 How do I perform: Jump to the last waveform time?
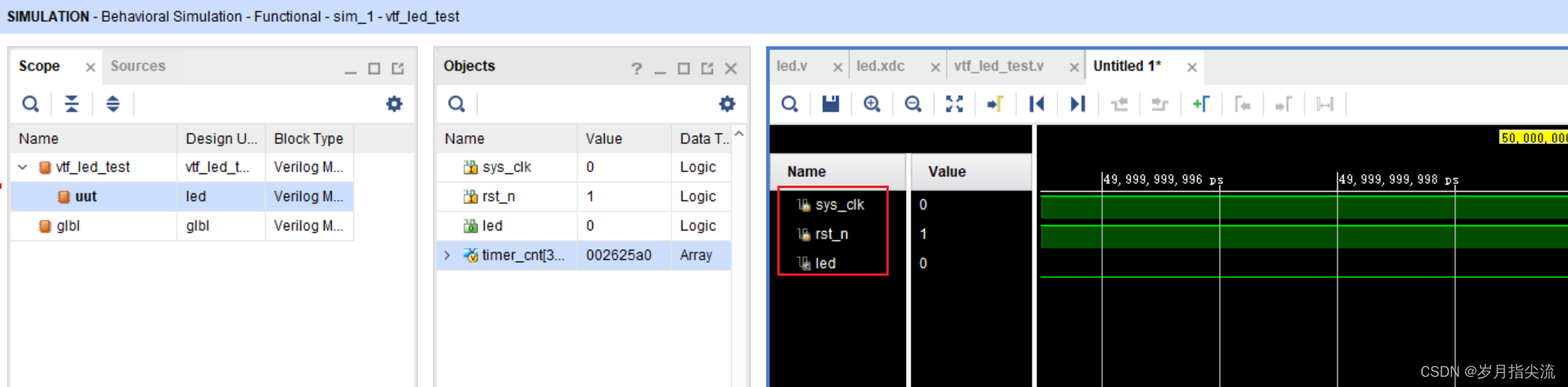(x=1078, y=103)
